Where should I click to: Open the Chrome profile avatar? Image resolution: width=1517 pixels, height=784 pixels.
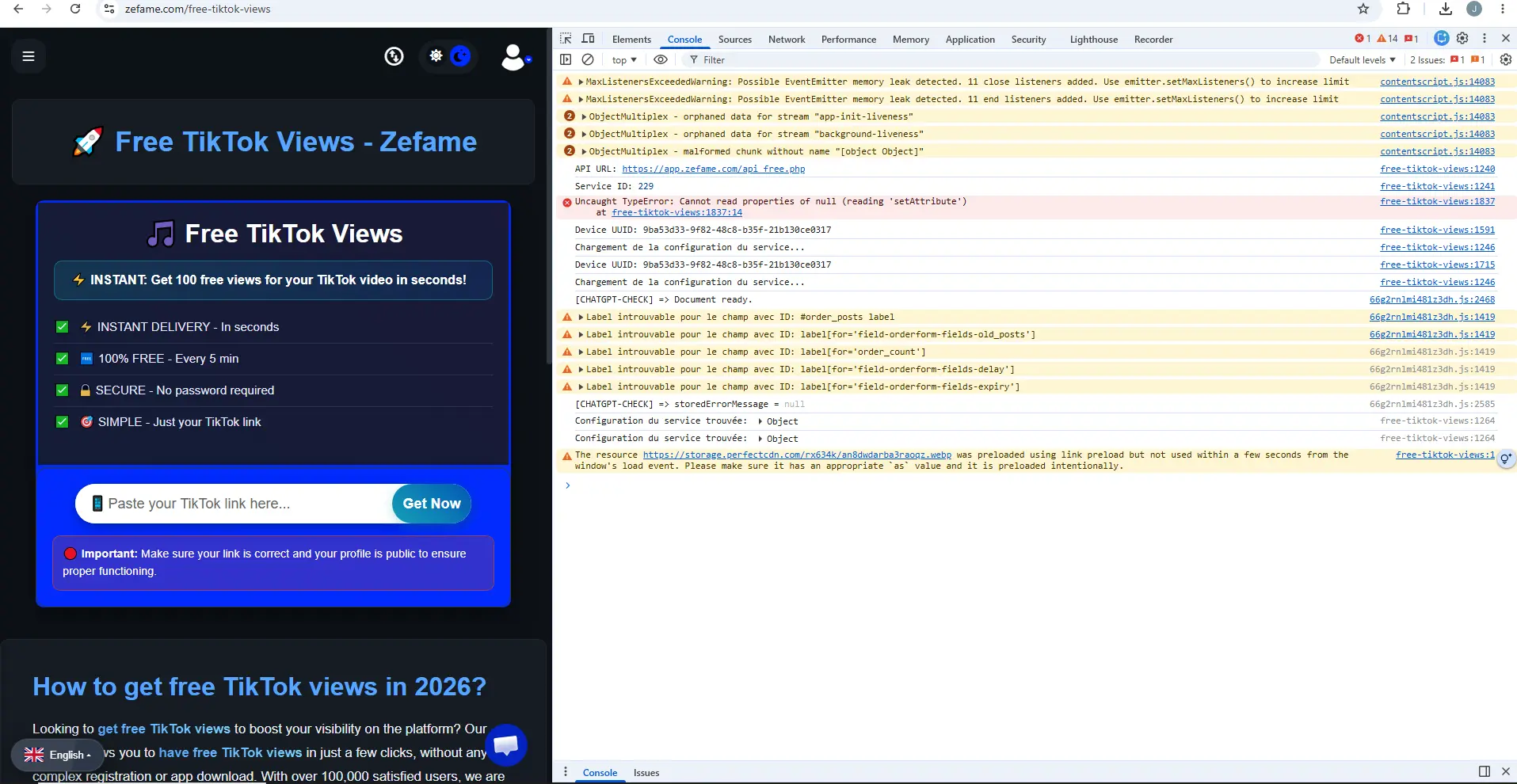tap(1474, 9)
